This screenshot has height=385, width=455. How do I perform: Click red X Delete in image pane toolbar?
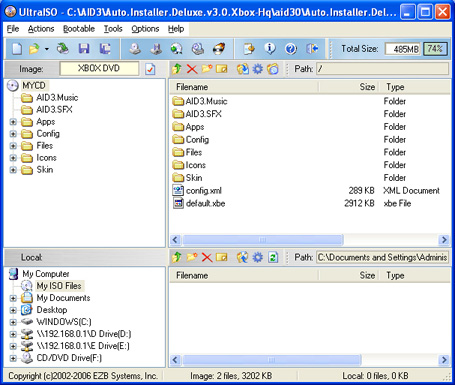click(x=192, y=69)
